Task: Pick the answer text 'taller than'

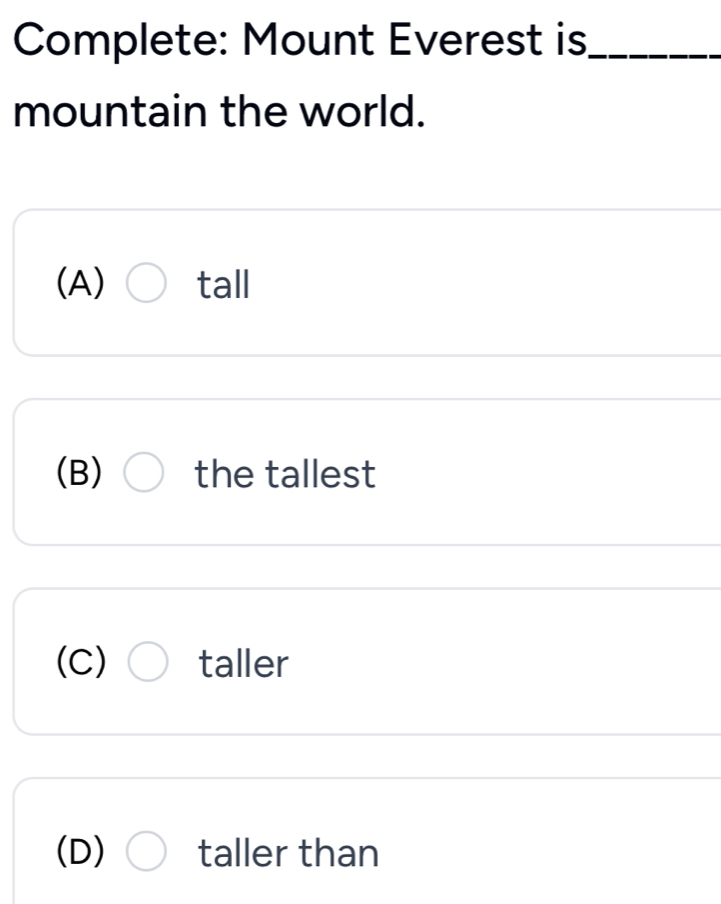Action: click(x=289, y=853)
